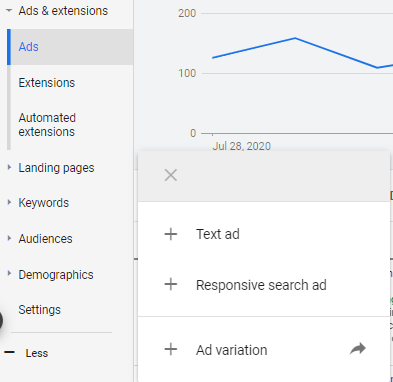Collapse the Ads & extensions section

[x=9, y=11]
